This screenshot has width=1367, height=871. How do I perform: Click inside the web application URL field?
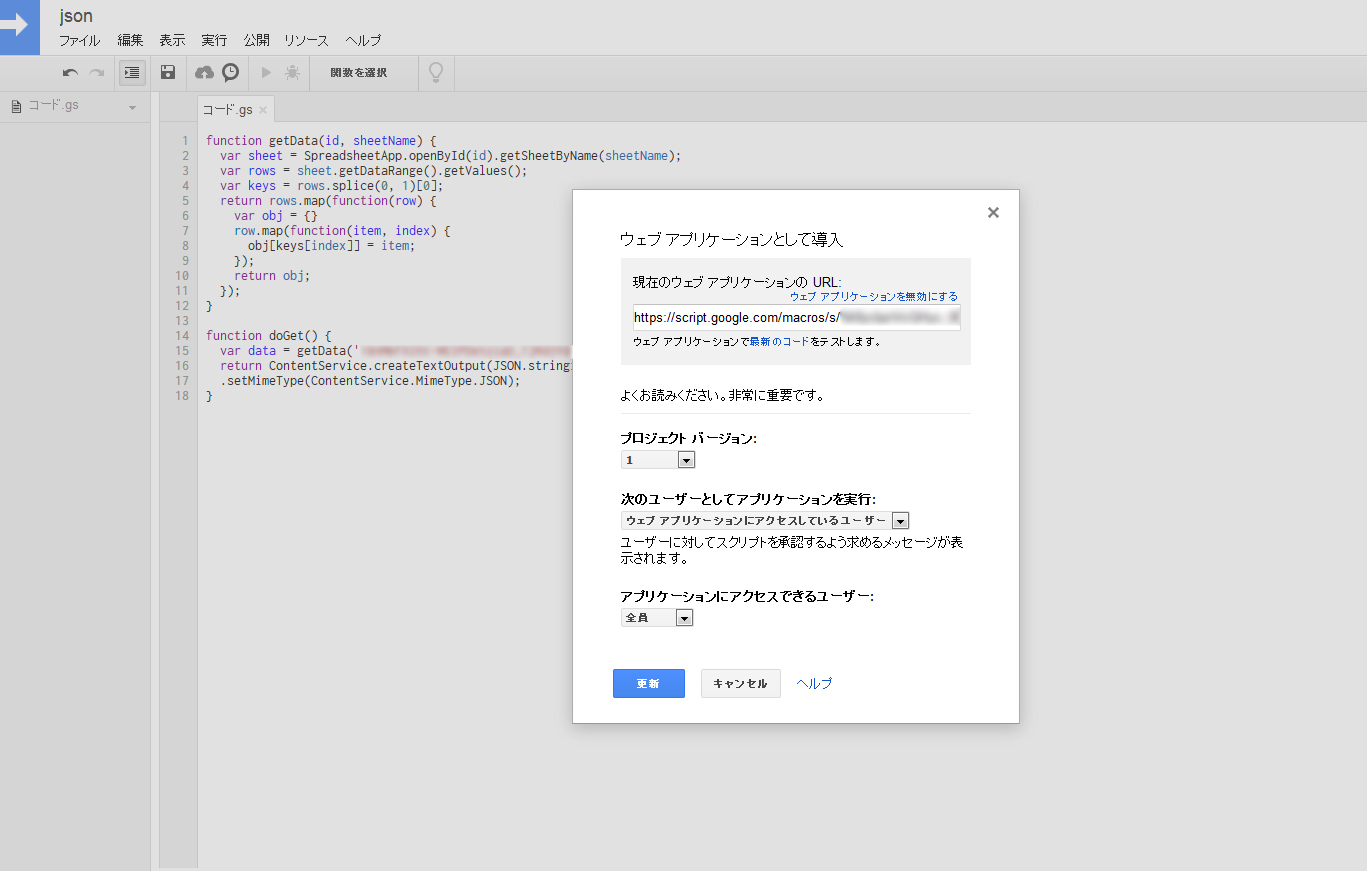790,317
